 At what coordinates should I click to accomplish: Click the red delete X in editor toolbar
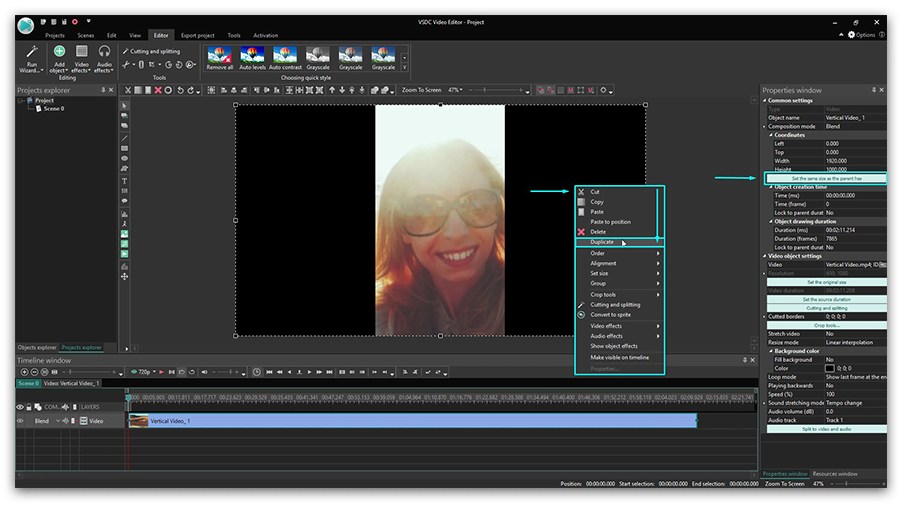[x=158, y=90]
